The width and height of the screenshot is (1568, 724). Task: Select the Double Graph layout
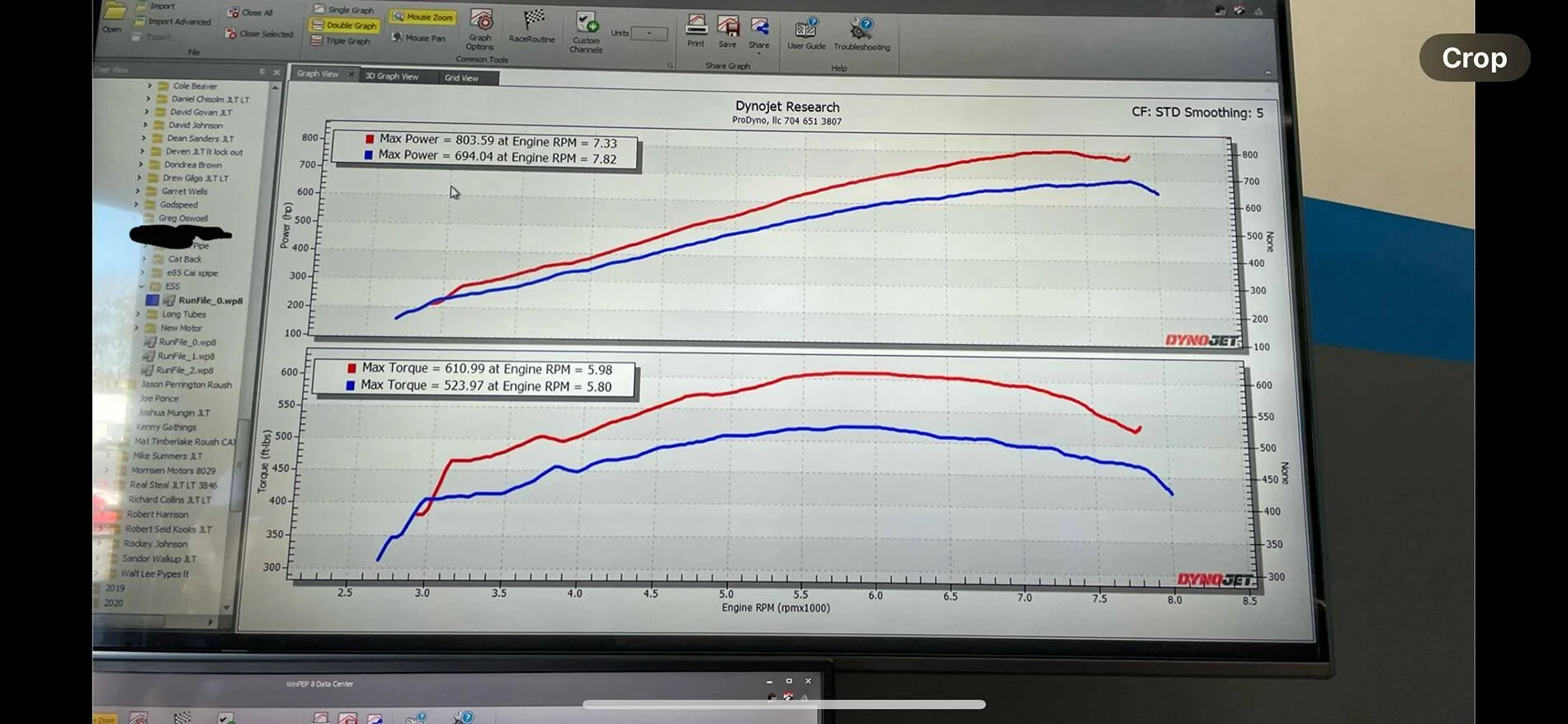pyautogui.click(x=344, y=26)
